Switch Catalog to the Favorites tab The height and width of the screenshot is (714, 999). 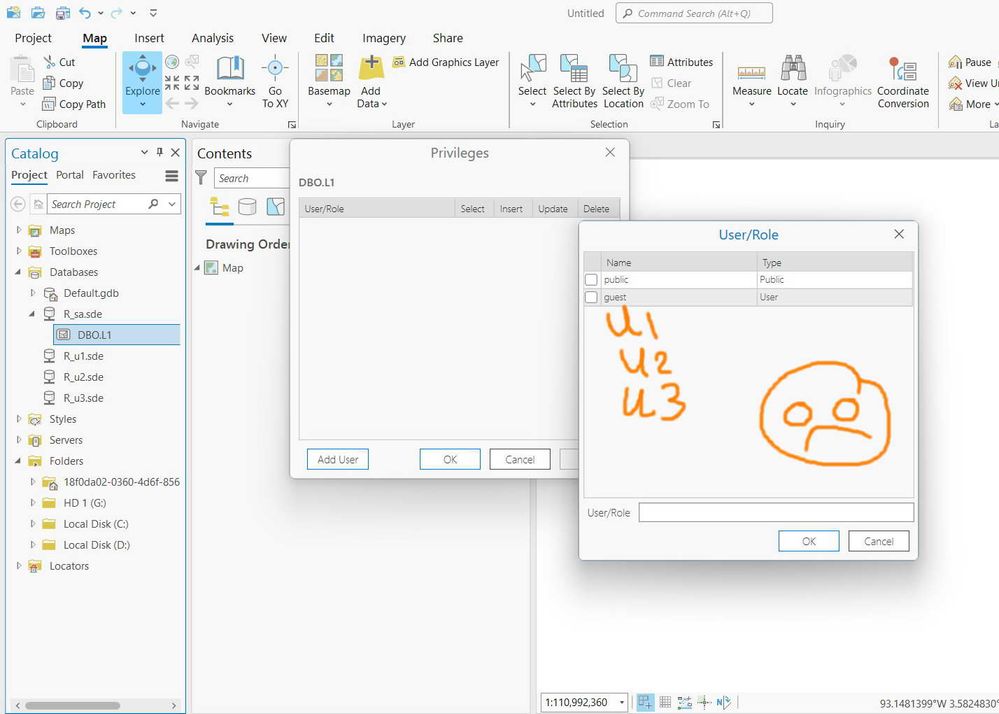pos(113,175)
